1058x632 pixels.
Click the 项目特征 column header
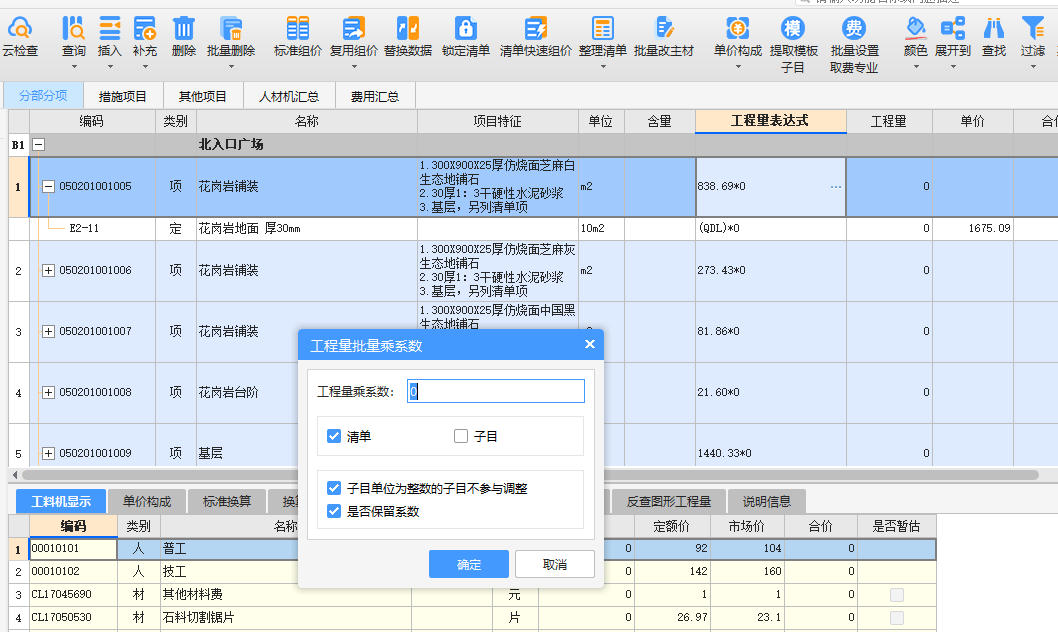point(497,121)
